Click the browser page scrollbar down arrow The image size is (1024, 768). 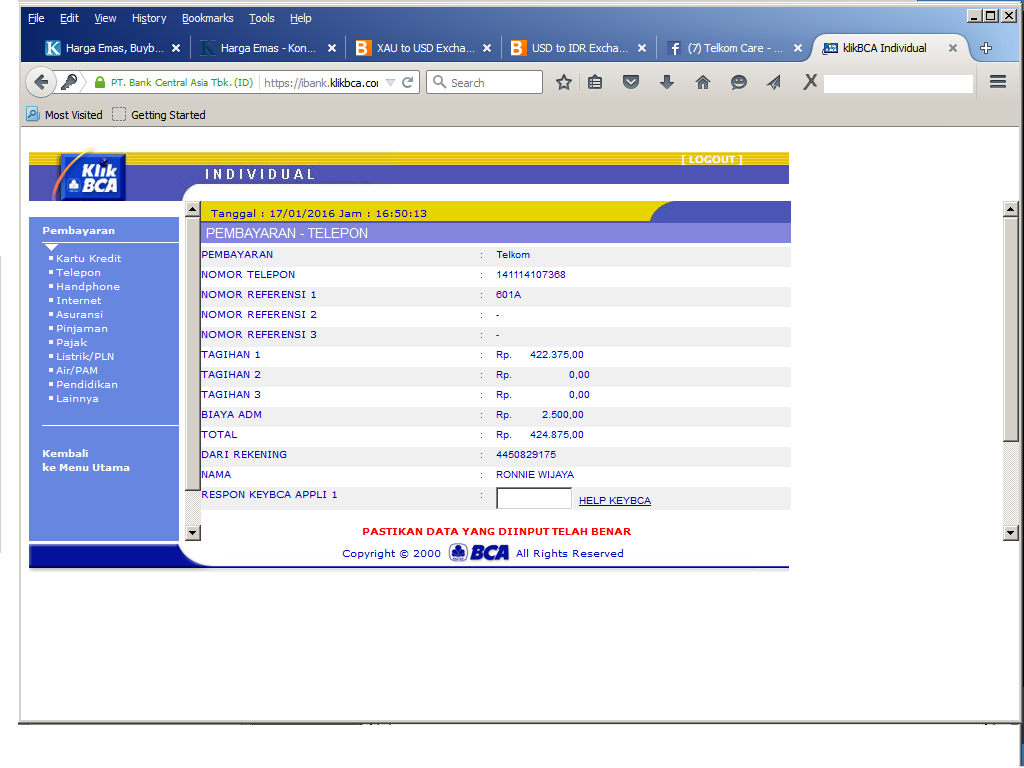click(x=1010, y=533)
